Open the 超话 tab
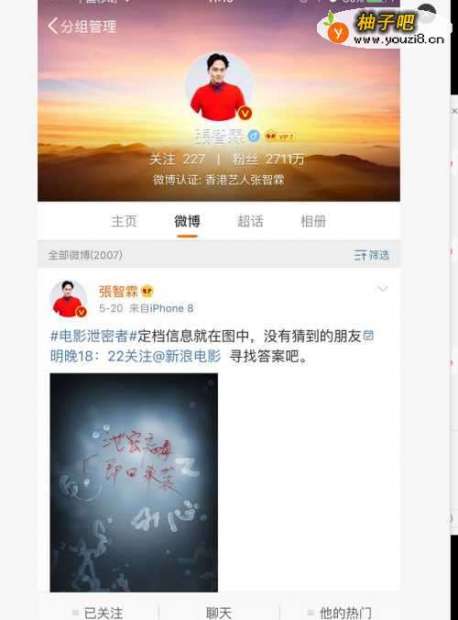Image resolution: width=458 pixels, height=620 pixels. (250, 221)
